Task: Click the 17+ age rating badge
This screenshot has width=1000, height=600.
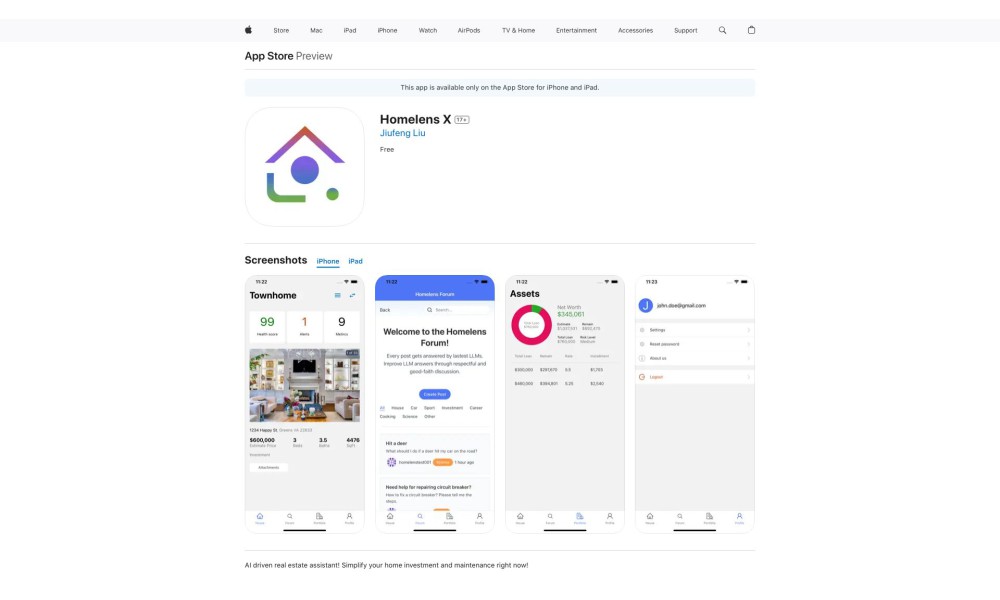Action: coord(462,120)
